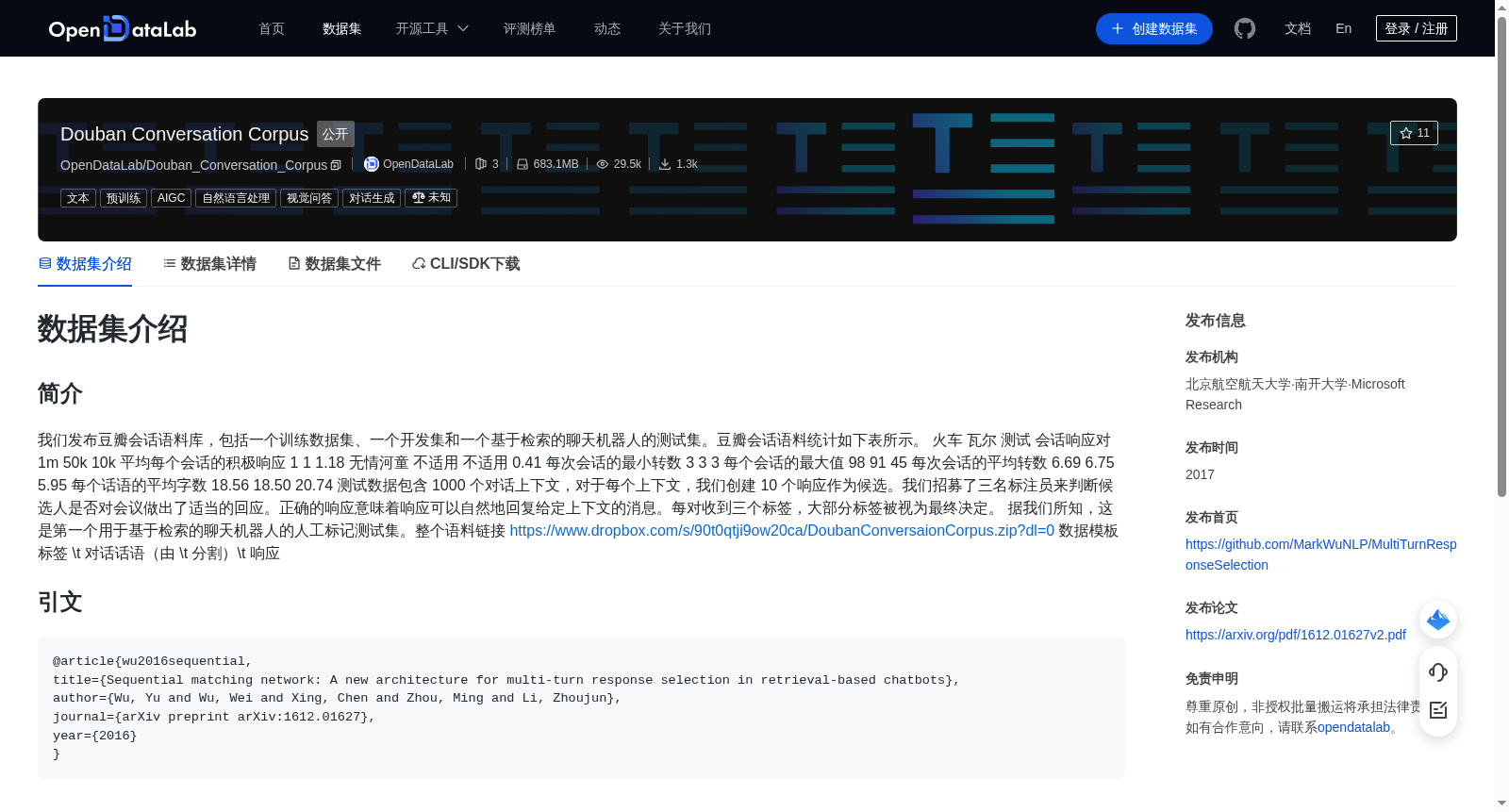Click the 对话生成 tag
This screenshot has width=1509, height=812.
(x=372, y=198)
